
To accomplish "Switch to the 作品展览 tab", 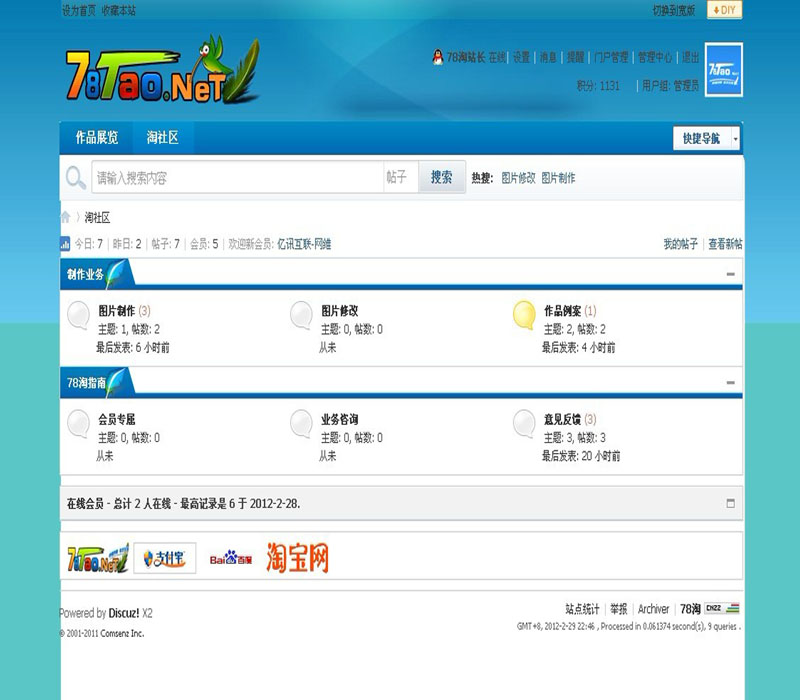I will point(96,138).
